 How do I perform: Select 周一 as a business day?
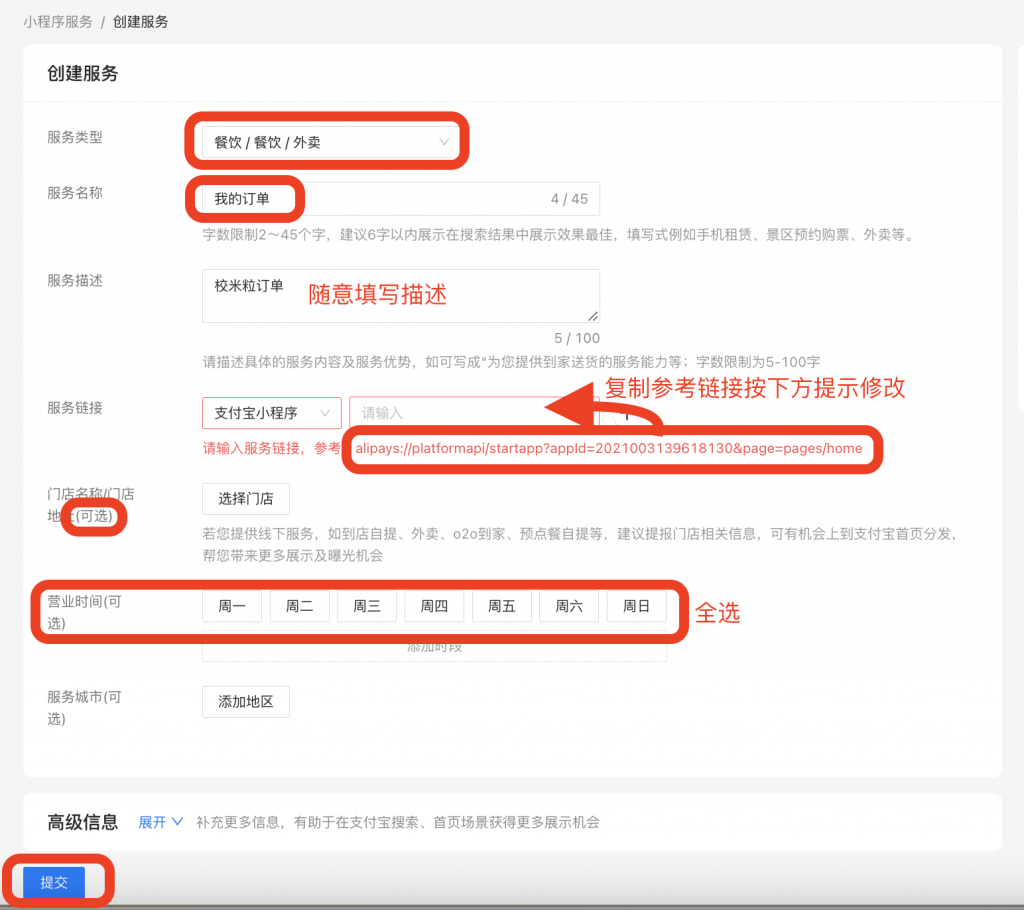coord(231,606)
